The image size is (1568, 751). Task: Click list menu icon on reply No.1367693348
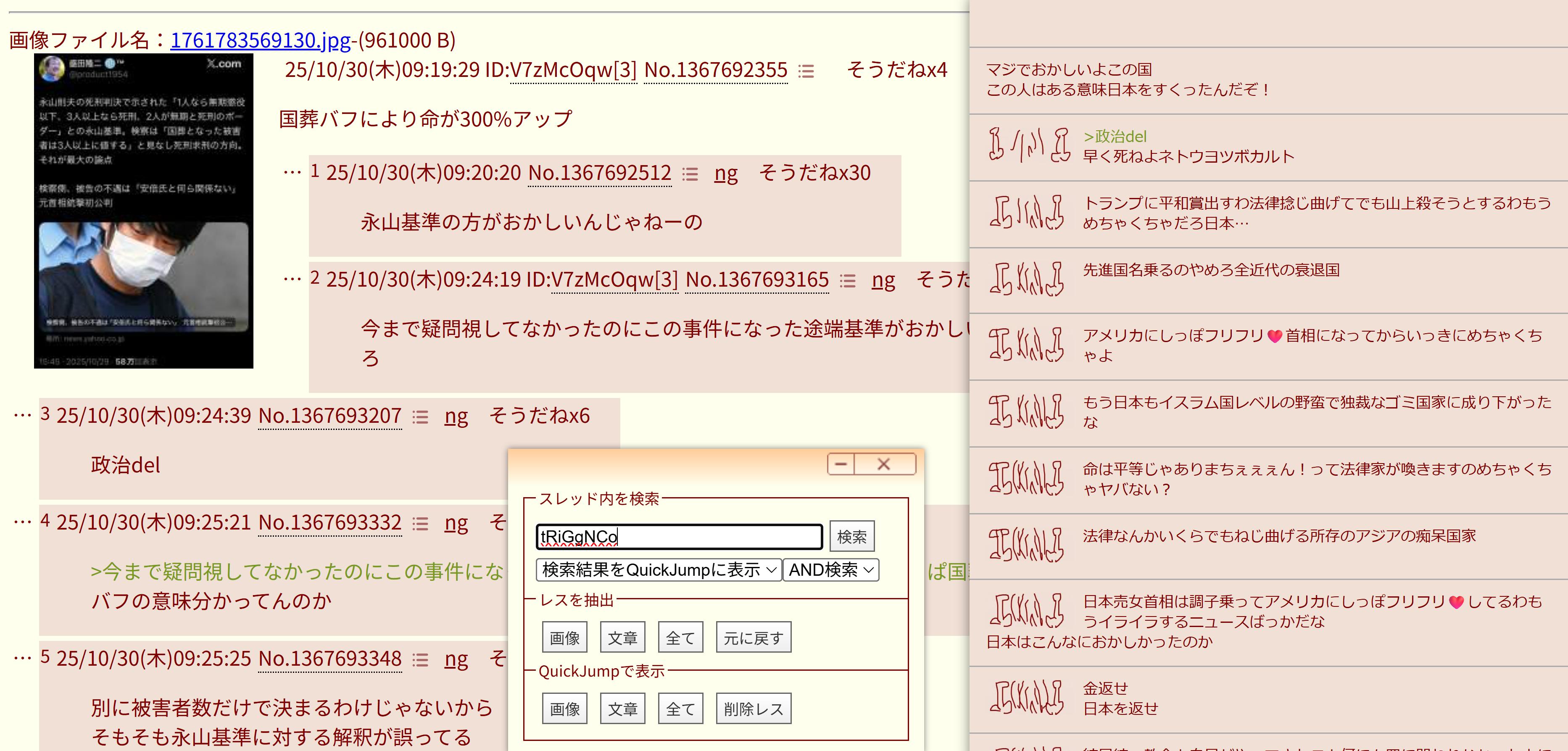[x=420, y=660]
